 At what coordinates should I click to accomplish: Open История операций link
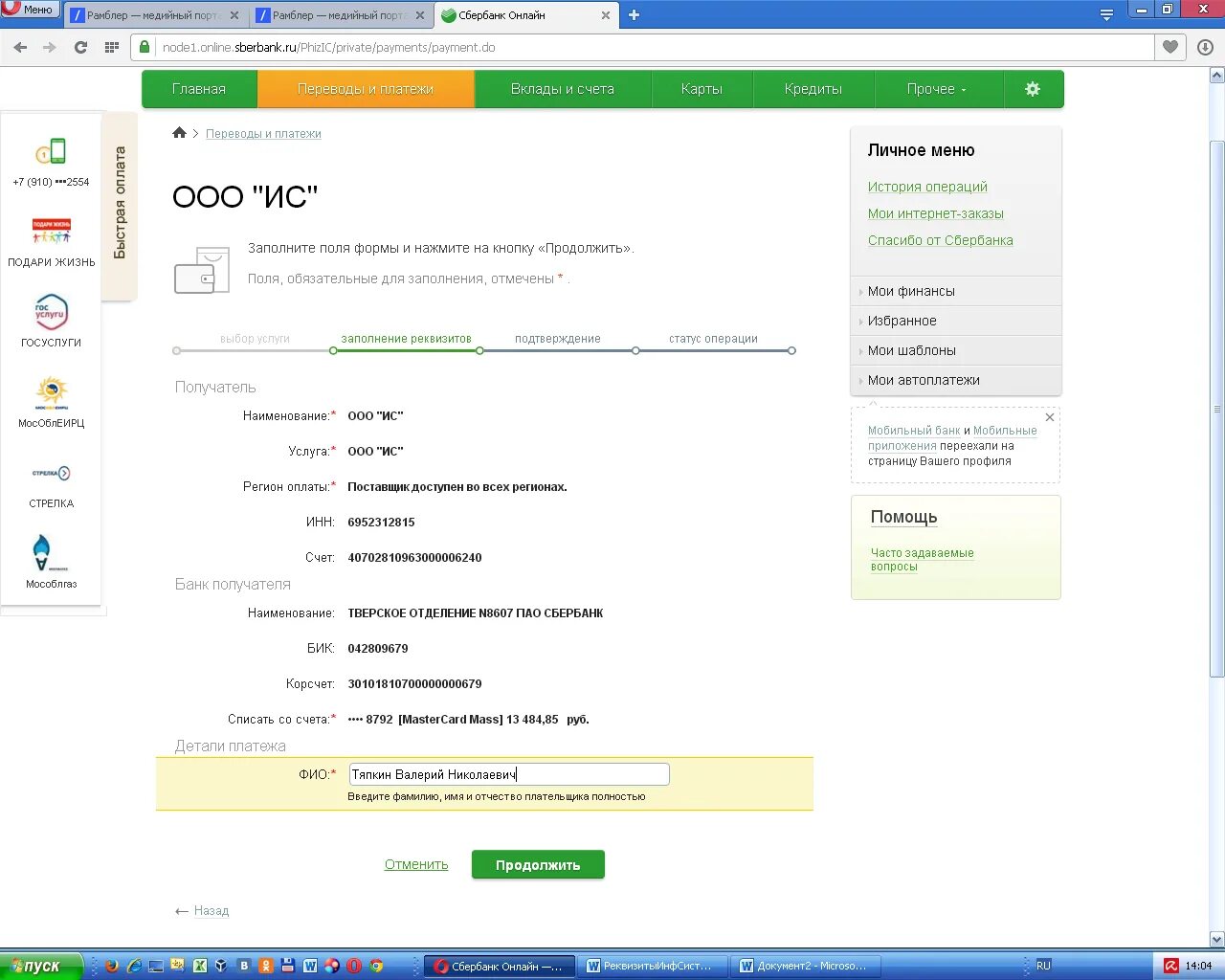point(927,187)
